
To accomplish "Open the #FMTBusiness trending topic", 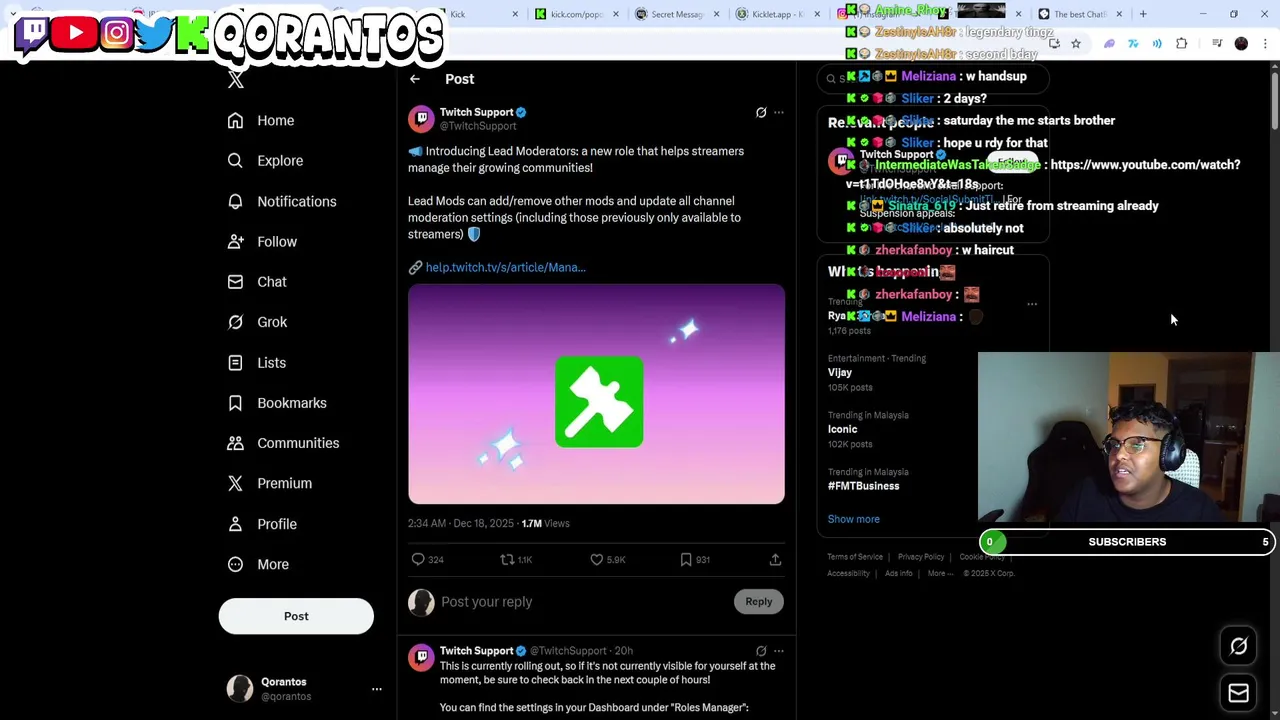I will click(x=864, y=486).
